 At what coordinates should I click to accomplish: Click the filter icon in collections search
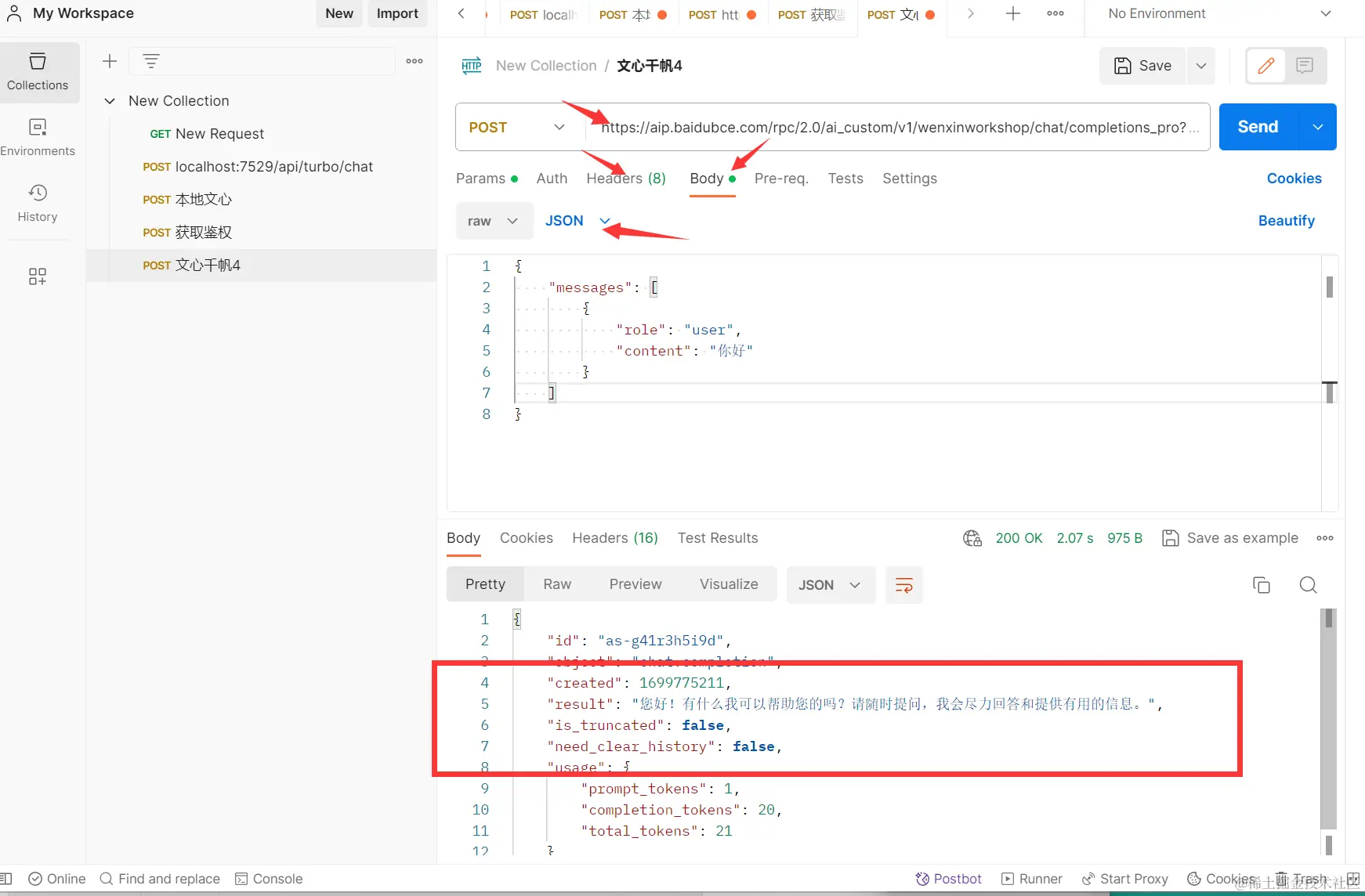(151, 61)
